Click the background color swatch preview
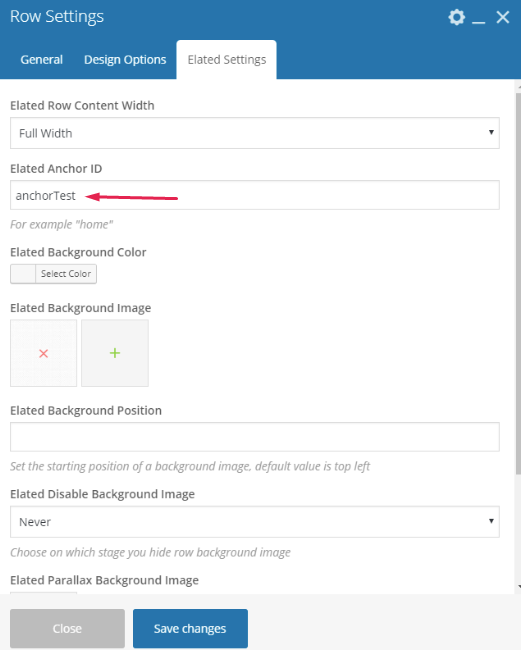This screenshot has width=521, height=650. [23, 274]
